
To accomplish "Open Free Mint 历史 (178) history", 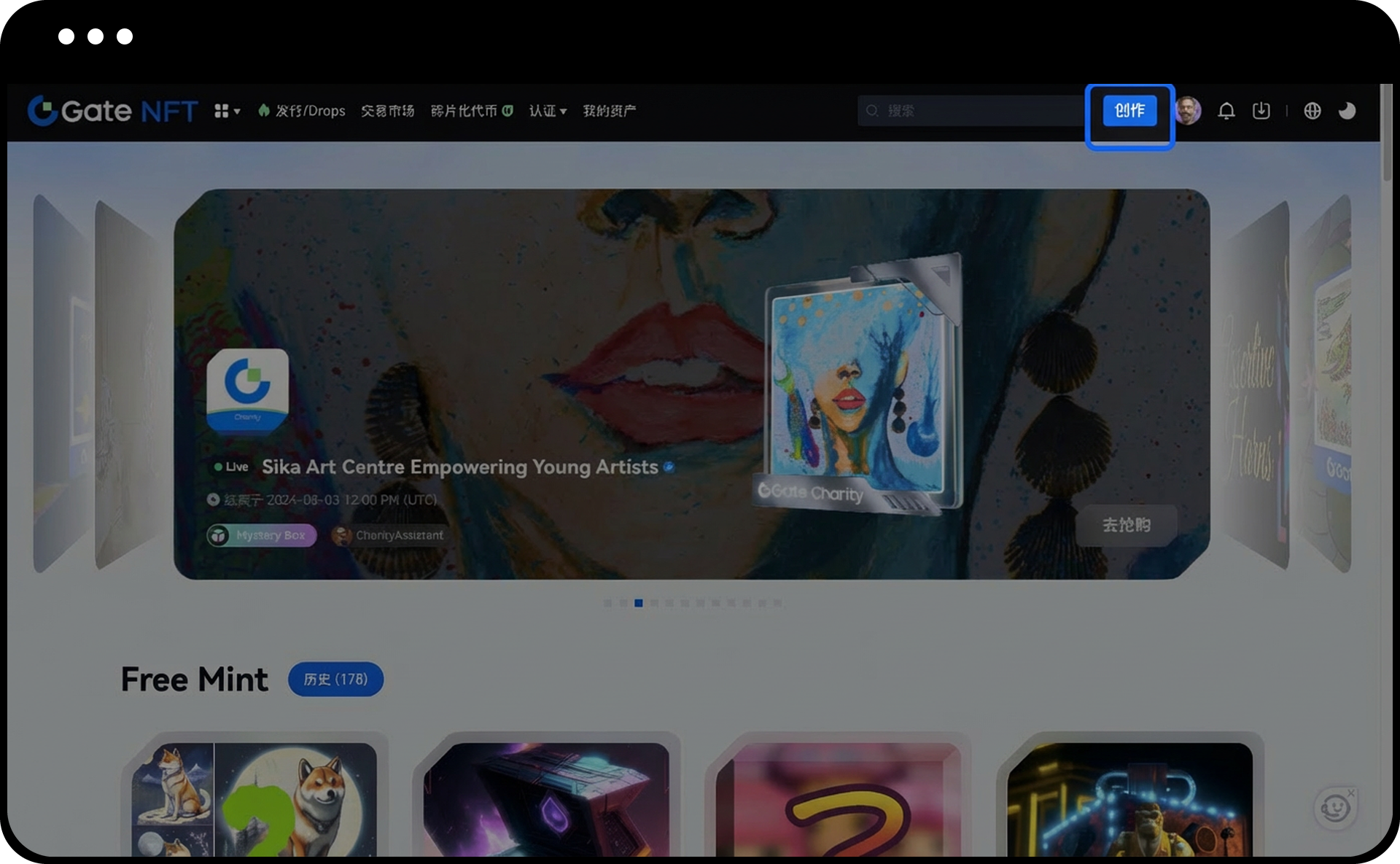I will coord(335,679).
